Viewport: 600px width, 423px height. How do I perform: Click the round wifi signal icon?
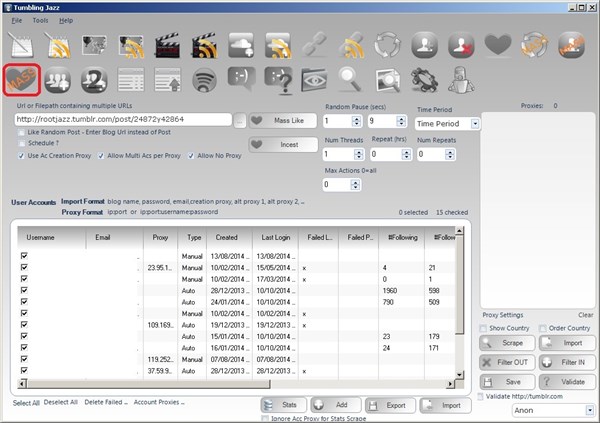coord(204,80)
